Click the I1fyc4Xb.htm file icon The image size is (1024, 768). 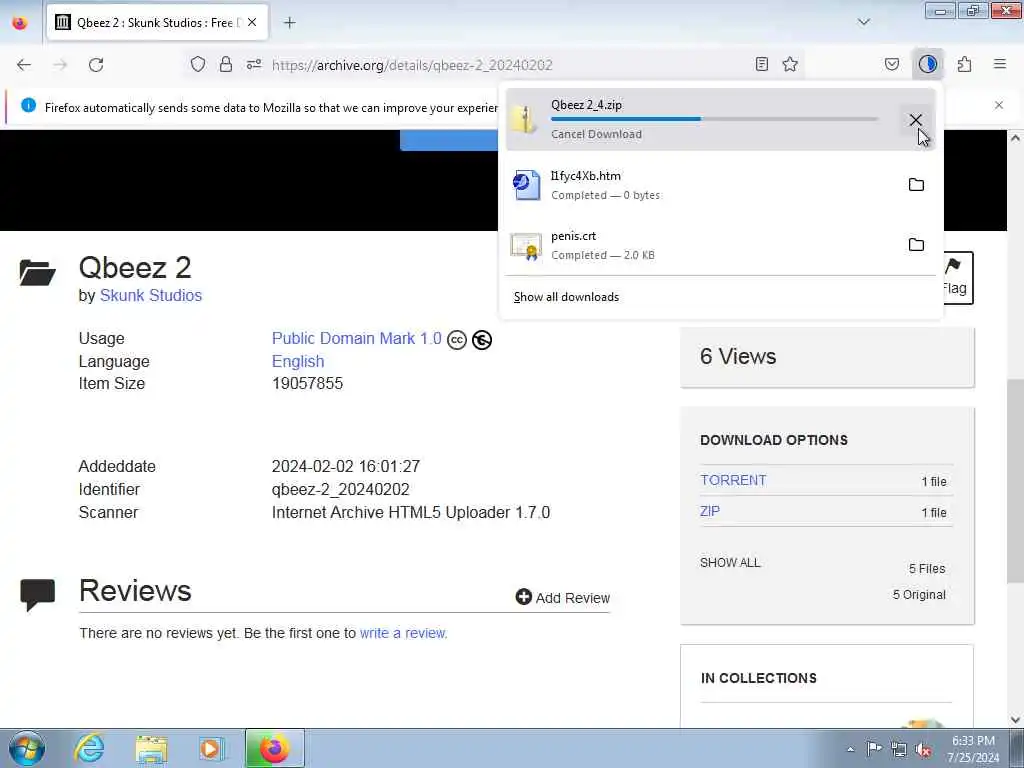point(526,185)
